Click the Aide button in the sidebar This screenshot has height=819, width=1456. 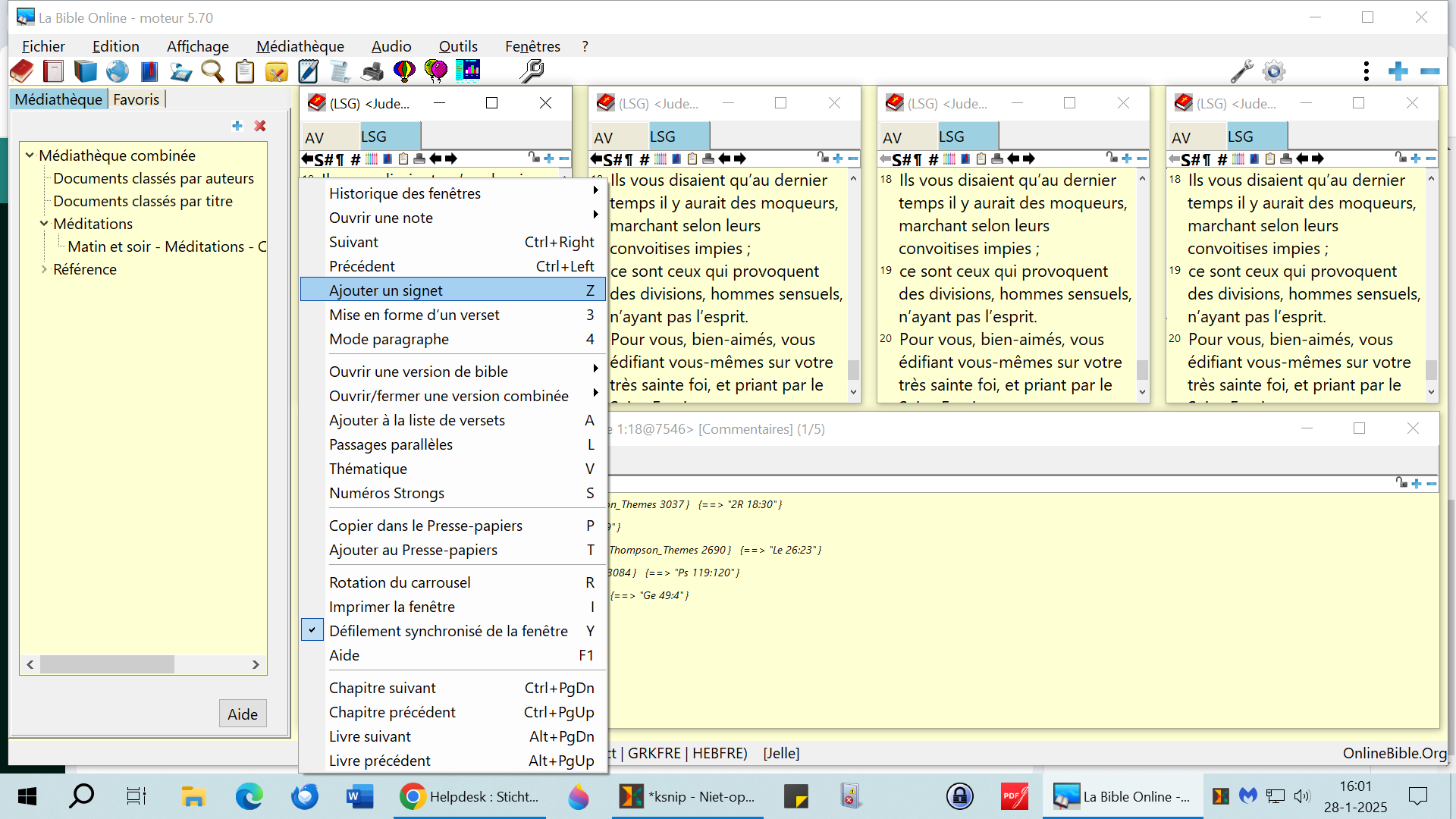[x=243, y=714]
